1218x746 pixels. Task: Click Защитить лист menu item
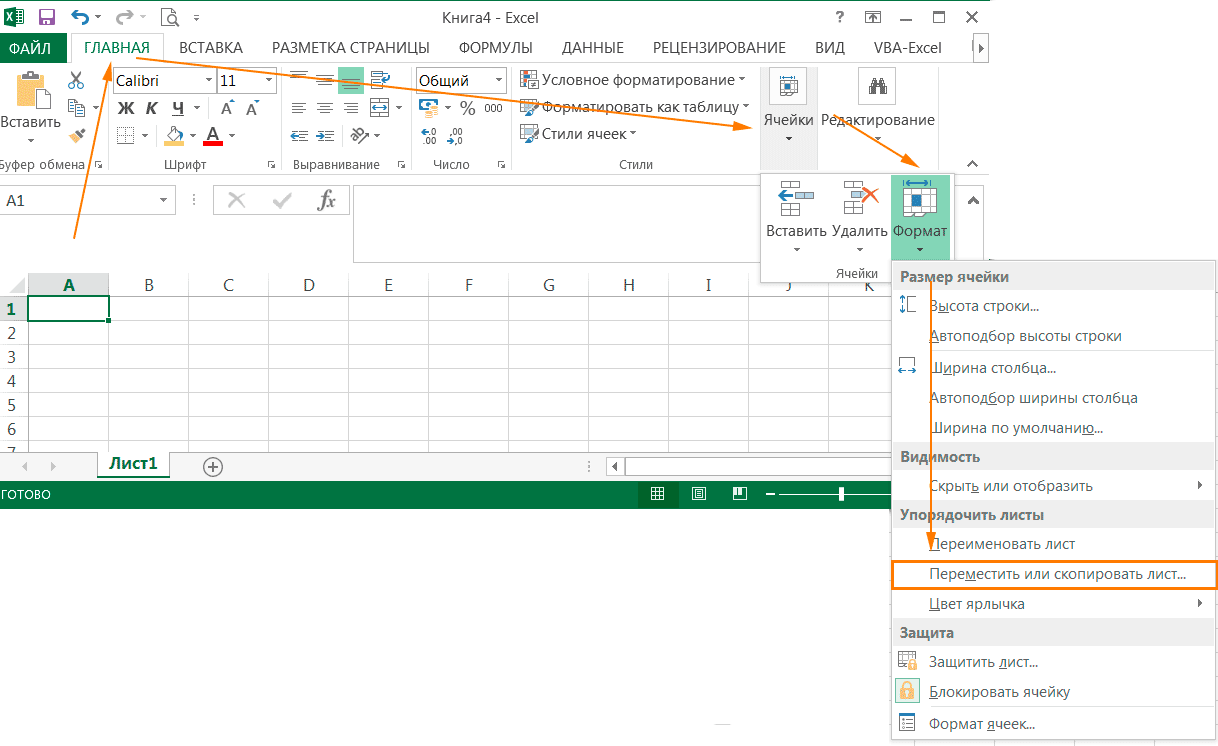click(x=1054, y=662)
